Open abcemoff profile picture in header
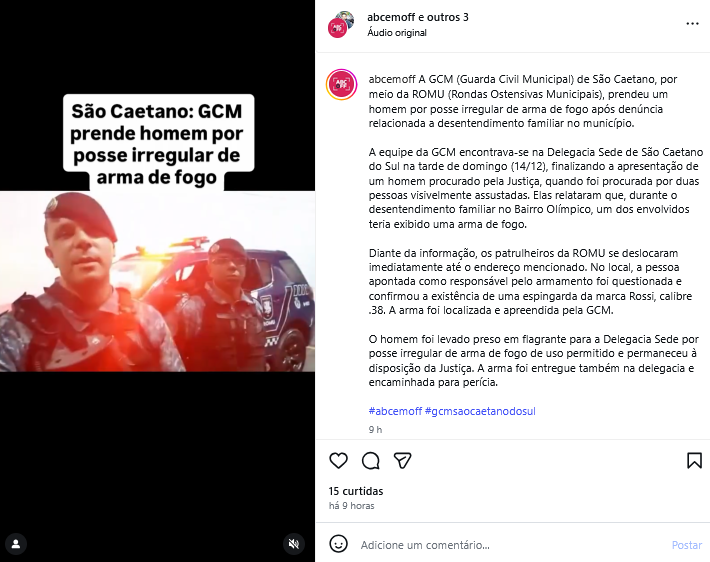The image size is (710, 562). click(341, 25)
